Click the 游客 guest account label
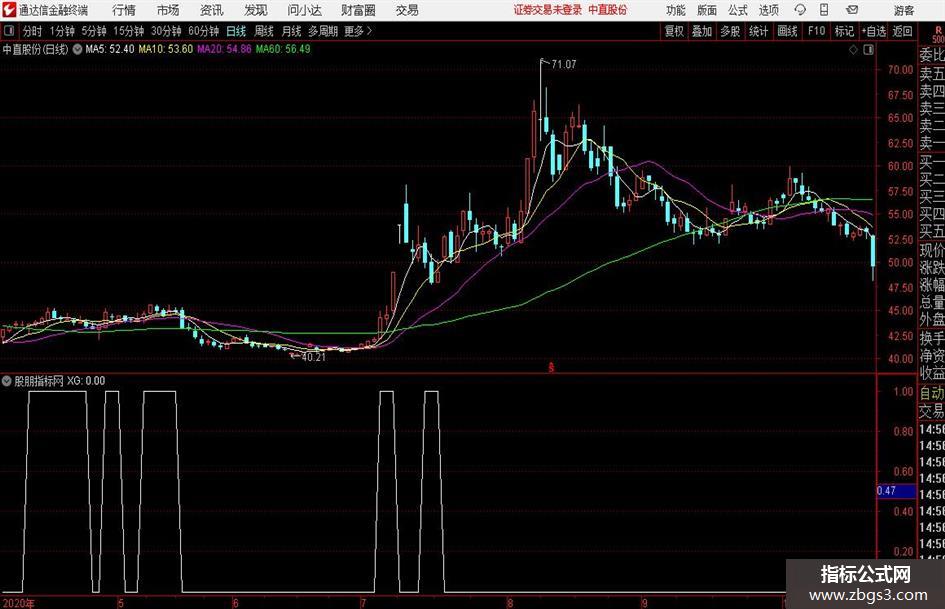The height and width of the screenshot is (609, 945). pyautogui.click(x=903, y=10)
